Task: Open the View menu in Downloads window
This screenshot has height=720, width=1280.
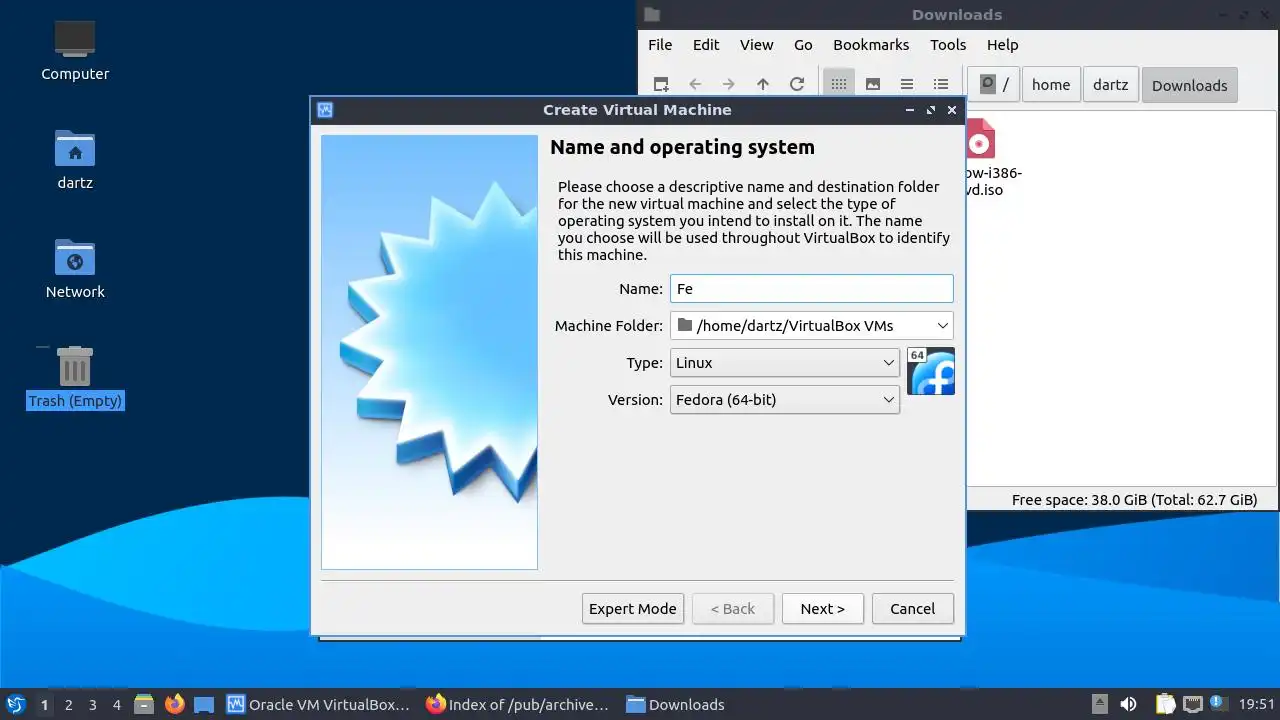Action: click(x=757, y=45)
